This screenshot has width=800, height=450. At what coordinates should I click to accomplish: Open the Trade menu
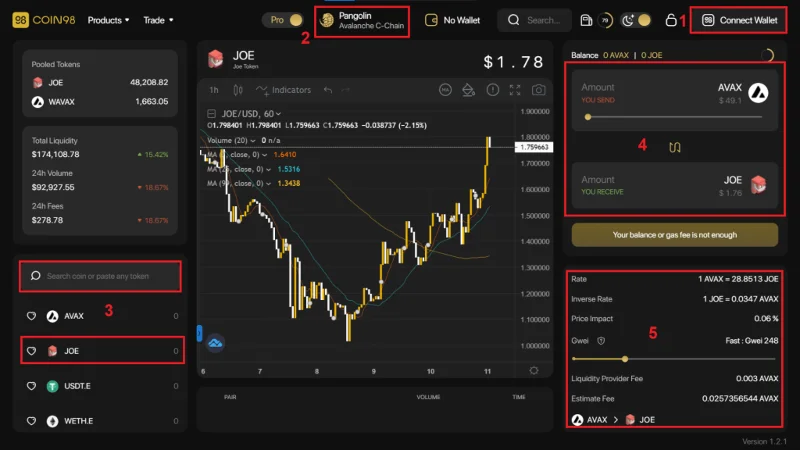[158, 20]
